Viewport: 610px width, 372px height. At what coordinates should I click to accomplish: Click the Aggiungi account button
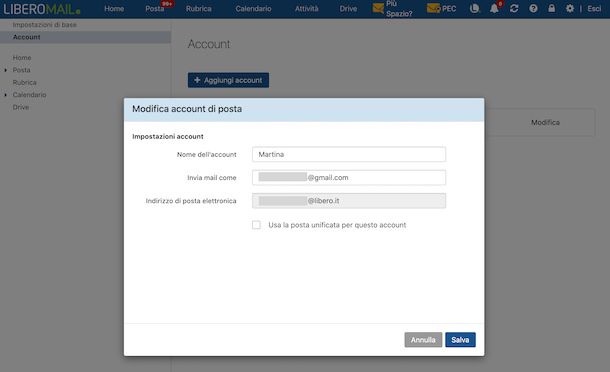228,80
